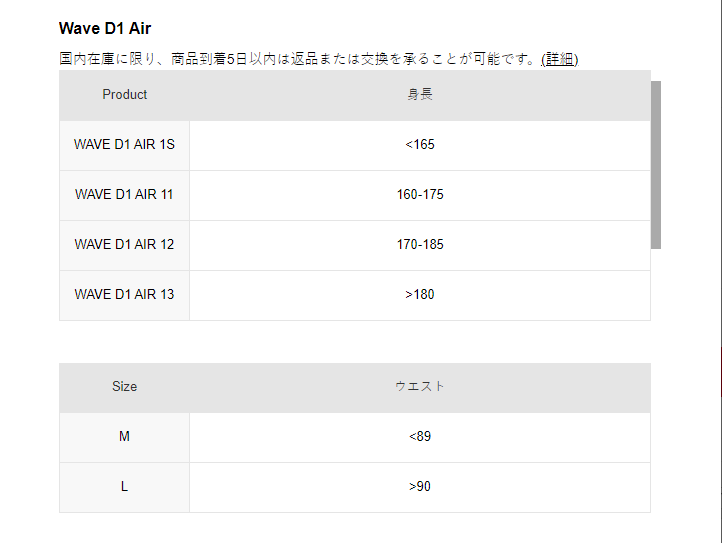The width and height of the screenshot is (722, 543).
Task: Select the WAVE D1 AIR 1S row label
Action: click(124, 145)
